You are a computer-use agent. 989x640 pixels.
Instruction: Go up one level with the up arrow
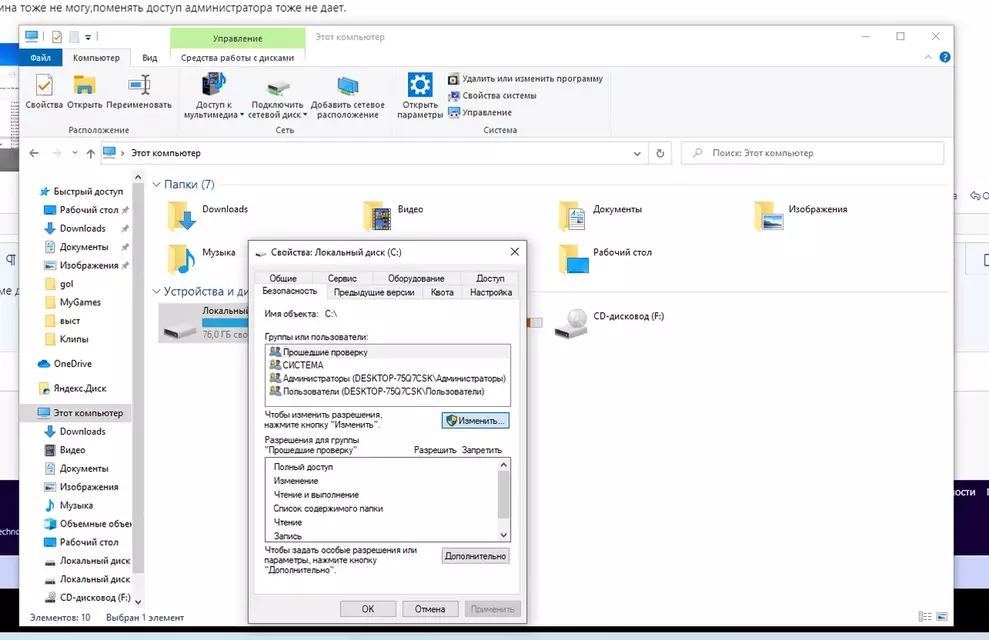click(x=91, y=154)
